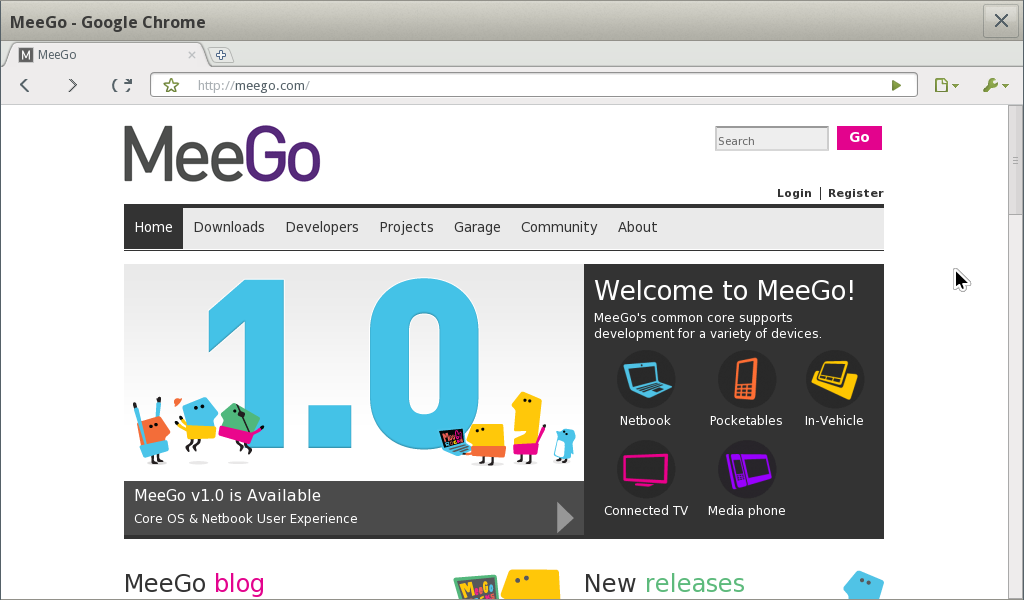Select the Pocketables device icon

[746, 380]
